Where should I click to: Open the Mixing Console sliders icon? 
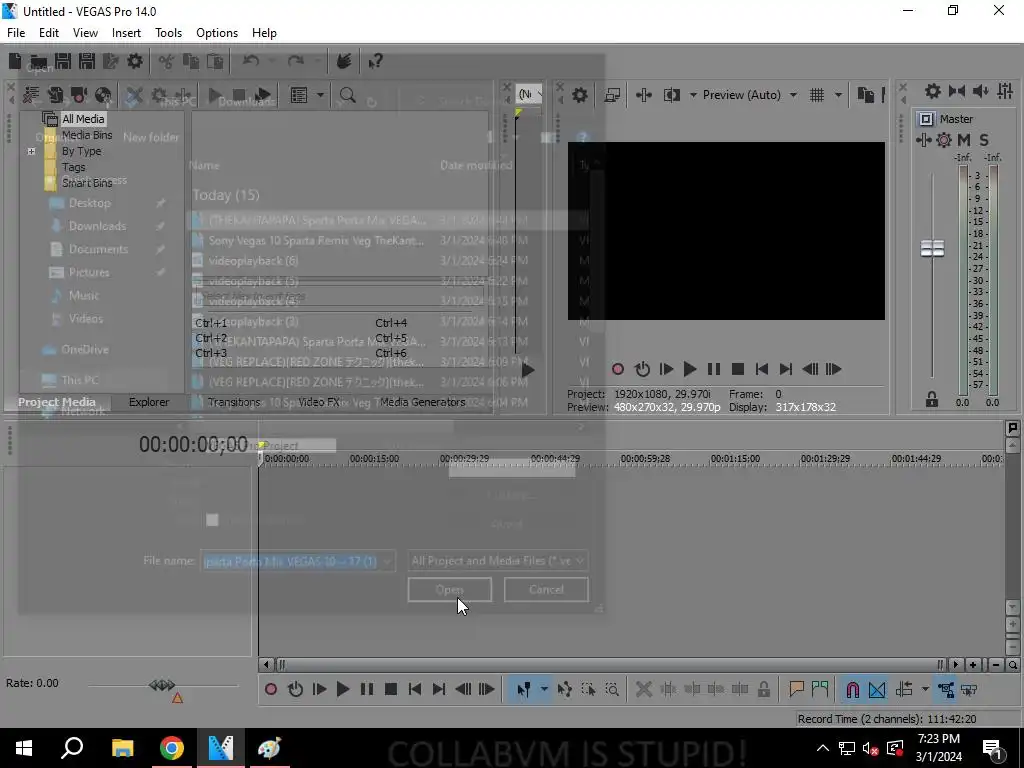pos(1005,91)
